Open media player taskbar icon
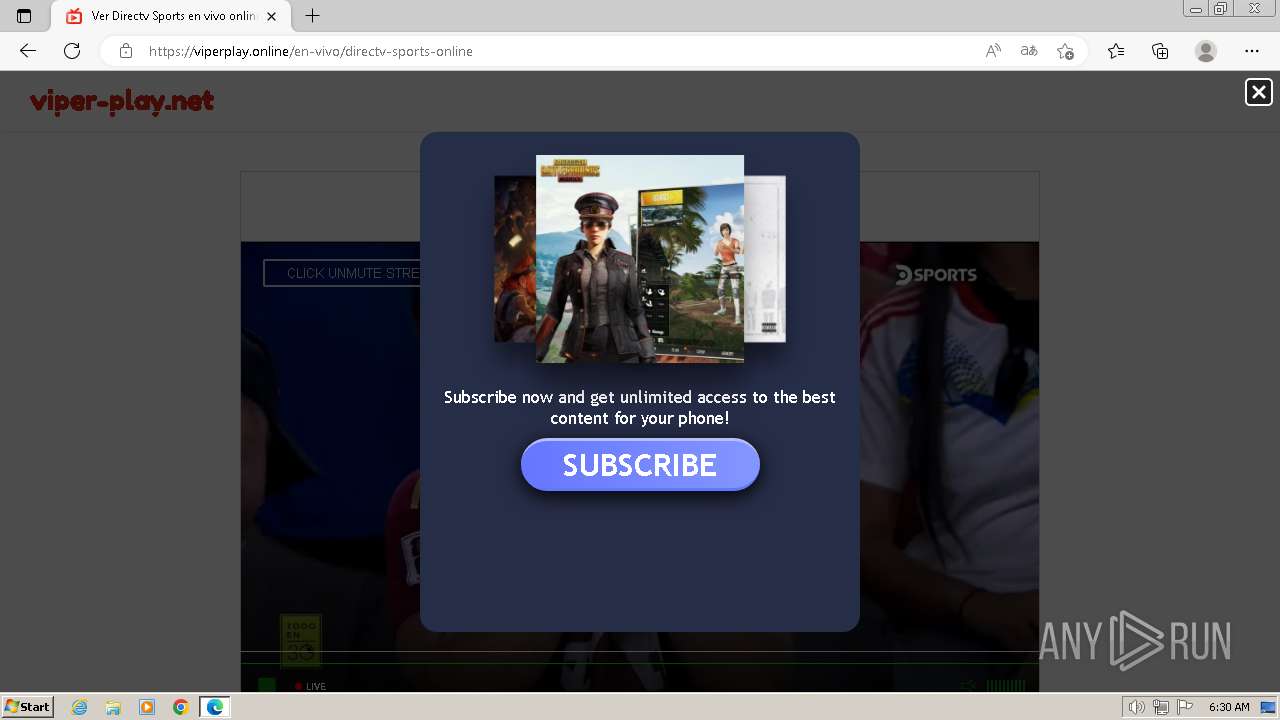1280x720 pixels. tap(147, 707)
